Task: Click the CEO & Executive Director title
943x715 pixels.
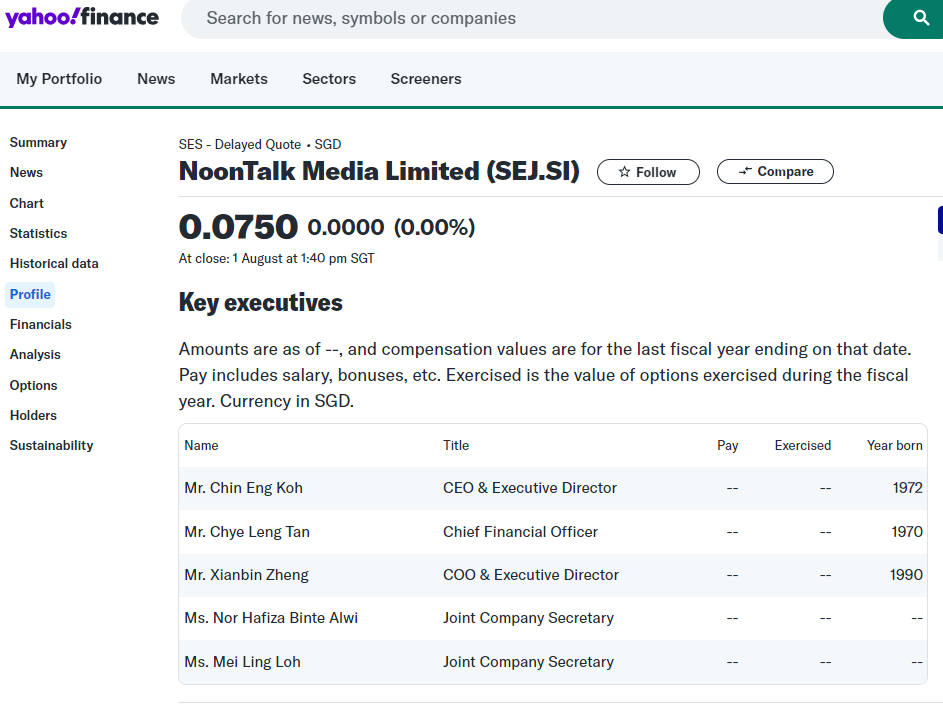Action: 530,488
